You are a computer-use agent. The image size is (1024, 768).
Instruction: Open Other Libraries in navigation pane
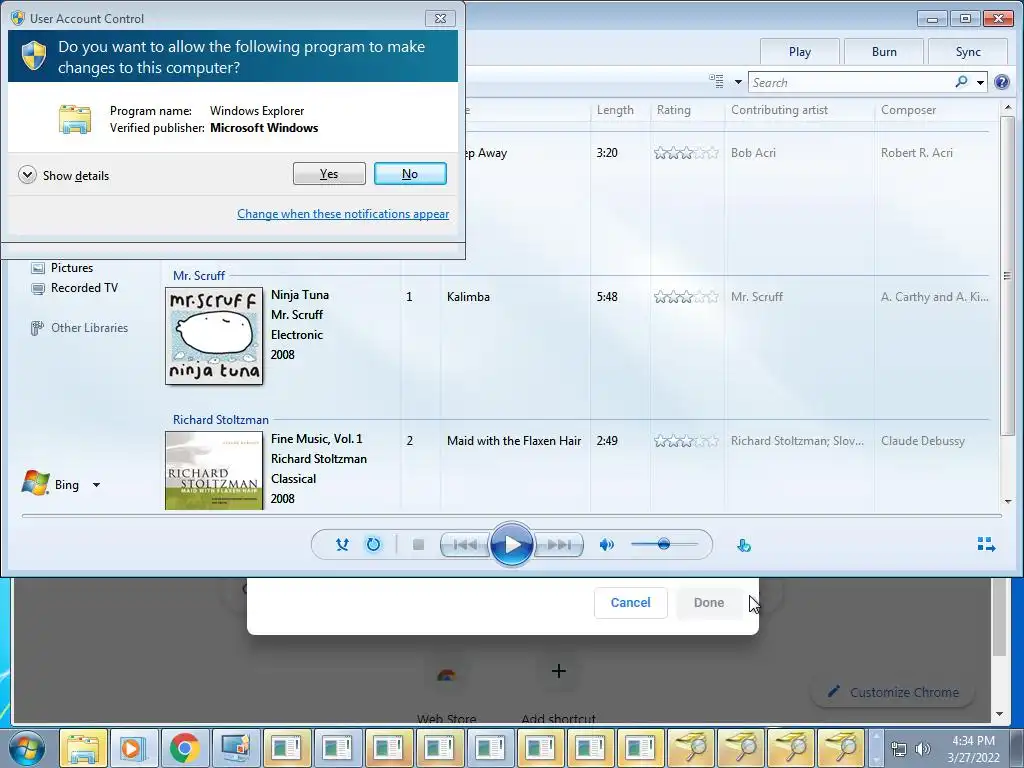pyautogui.click(x=89, y=328)
